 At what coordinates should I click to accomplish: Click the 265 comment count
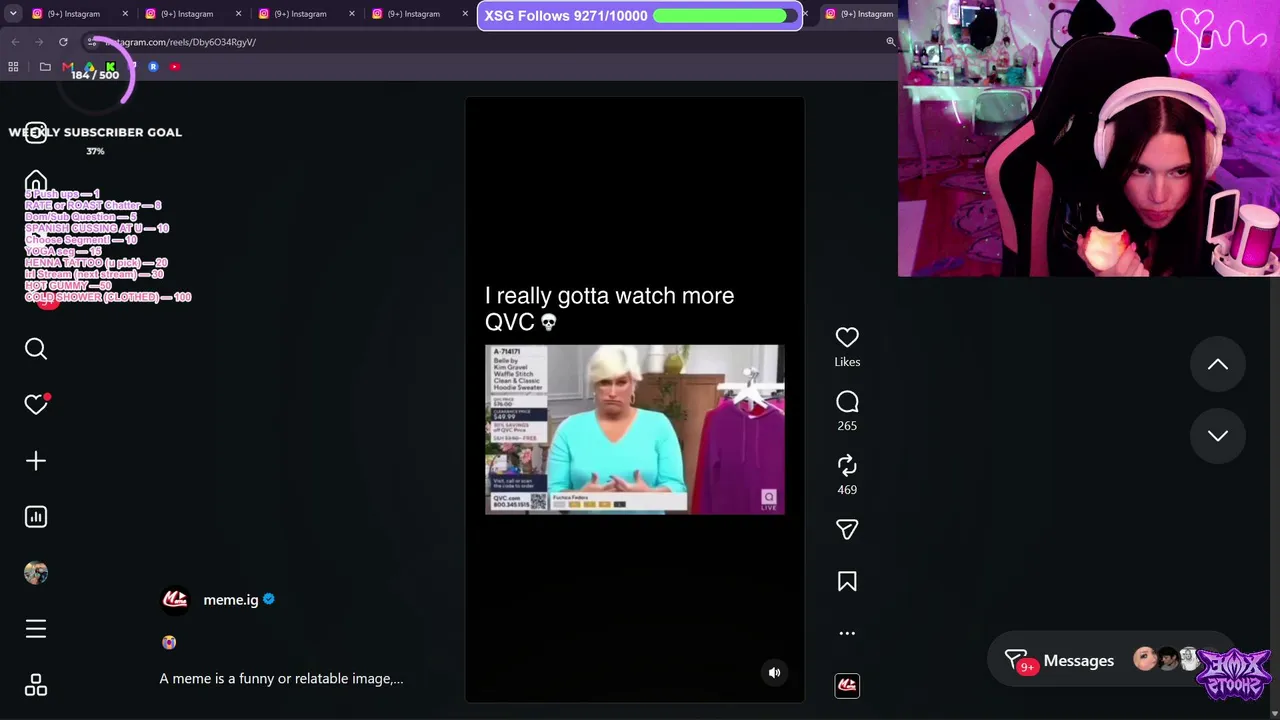[847, 426]
